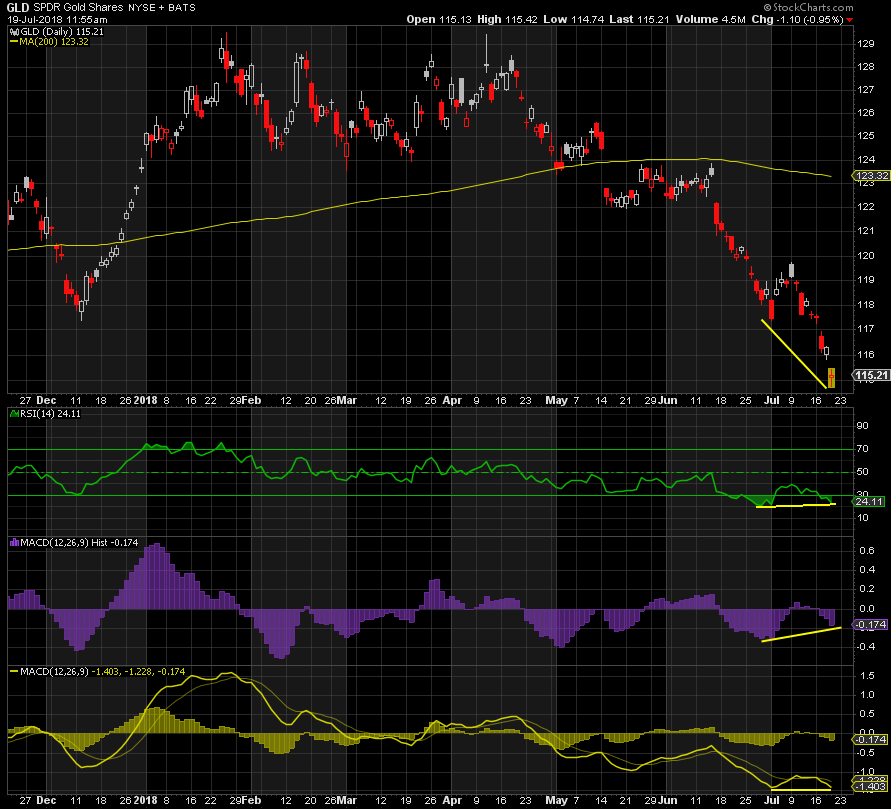Click the Last 115.21 value in header
Viewport: 892px width, 812px height.
(639, 19)
